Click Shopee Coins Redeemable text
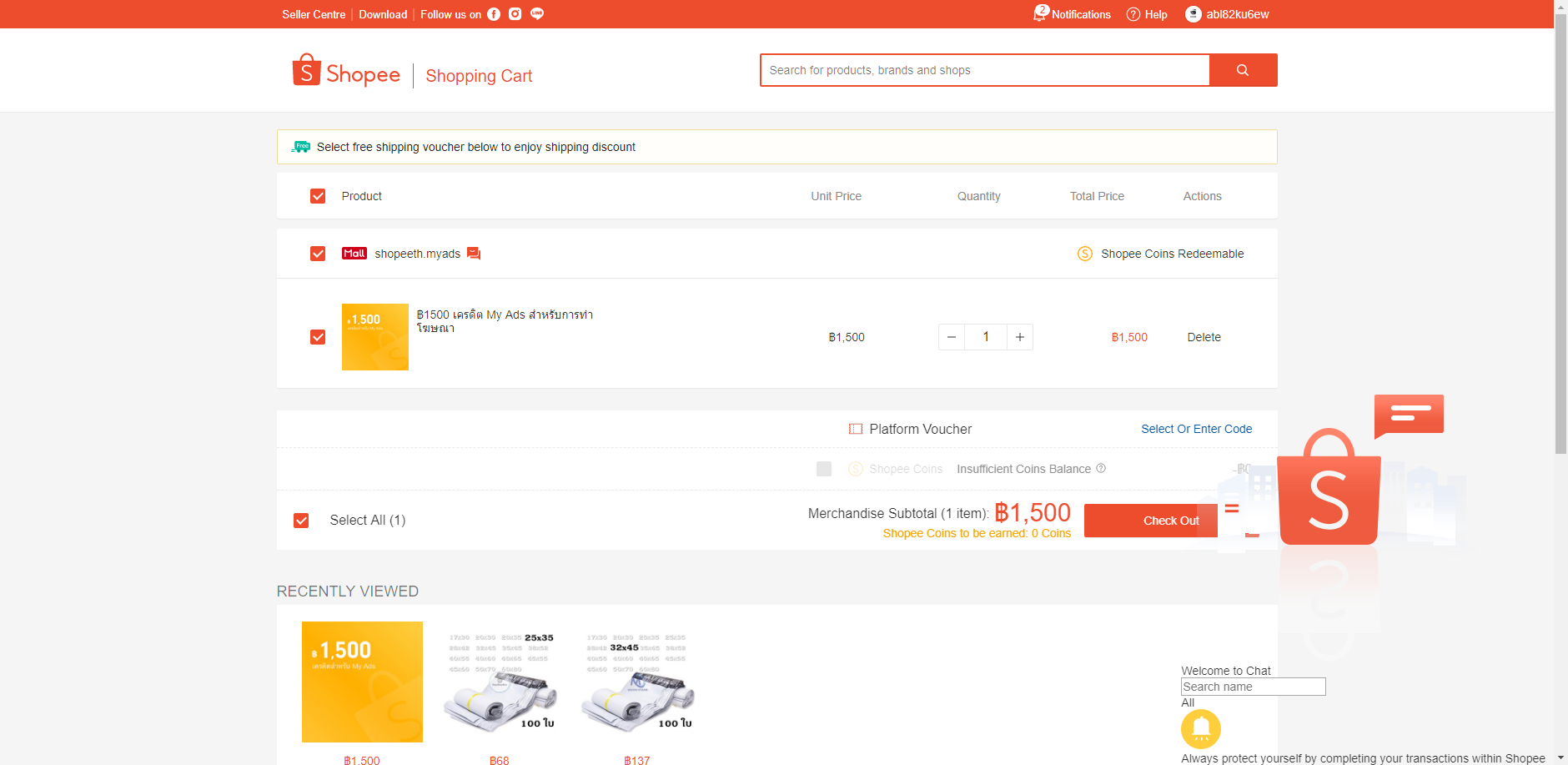1568x765 pixels. (x=1172, y=254)
